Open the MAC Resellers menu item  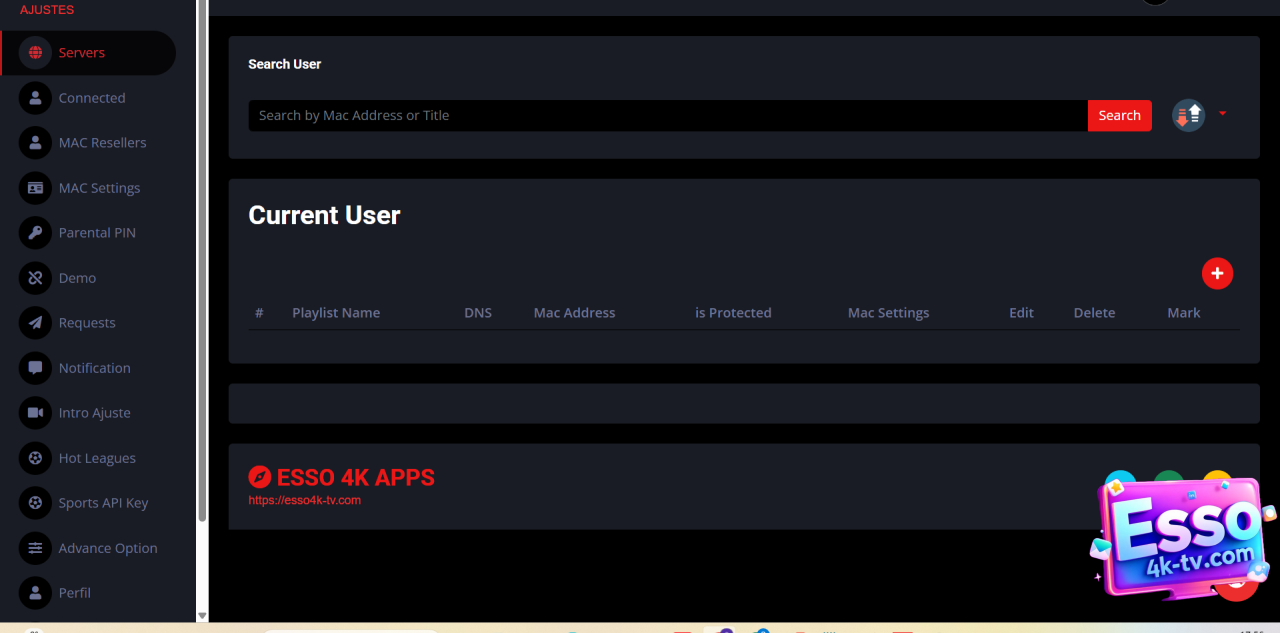tap(102, 143)
